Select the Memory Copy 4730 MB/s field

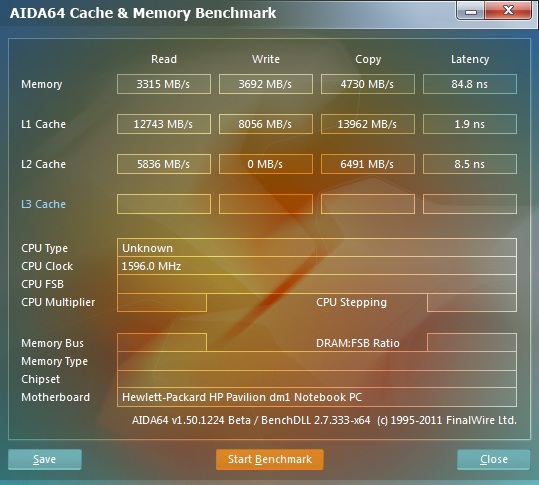368,84
